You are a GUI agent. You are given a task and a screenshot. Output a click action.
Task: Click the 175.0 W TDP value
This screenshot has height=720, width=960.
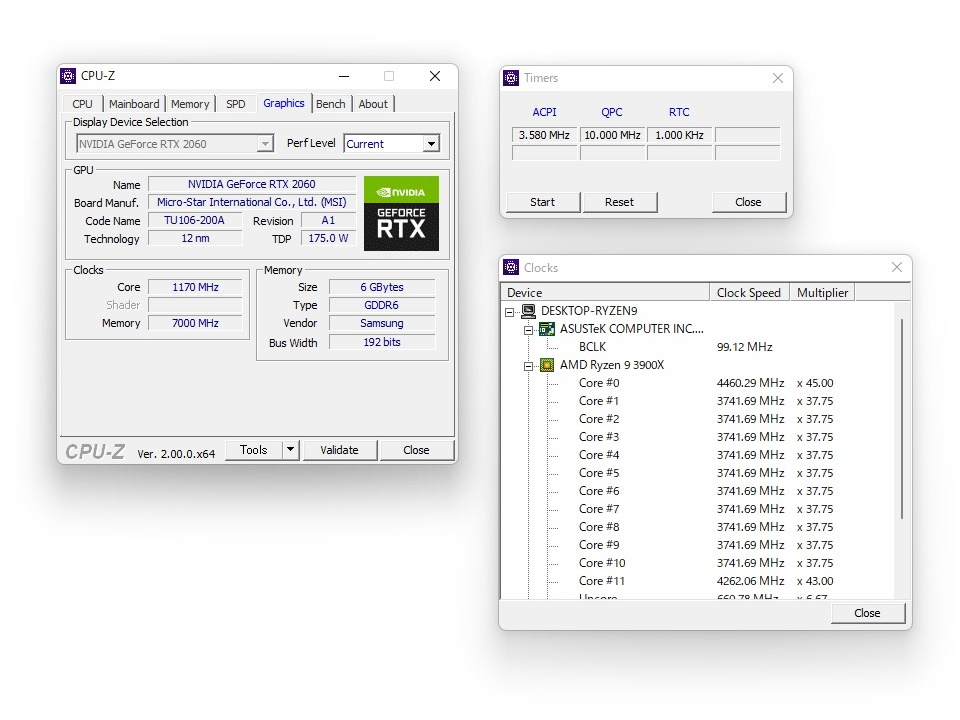pos(328,238)
